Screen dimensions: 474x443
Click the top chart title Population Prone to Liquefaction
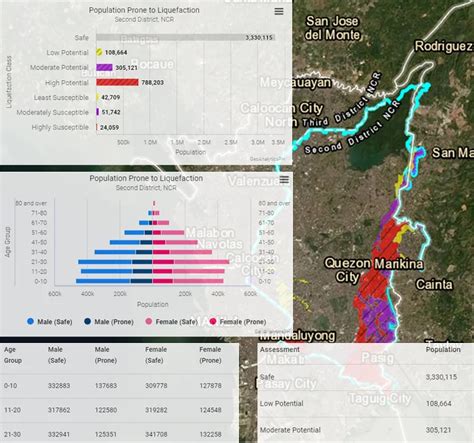point(144,10)
